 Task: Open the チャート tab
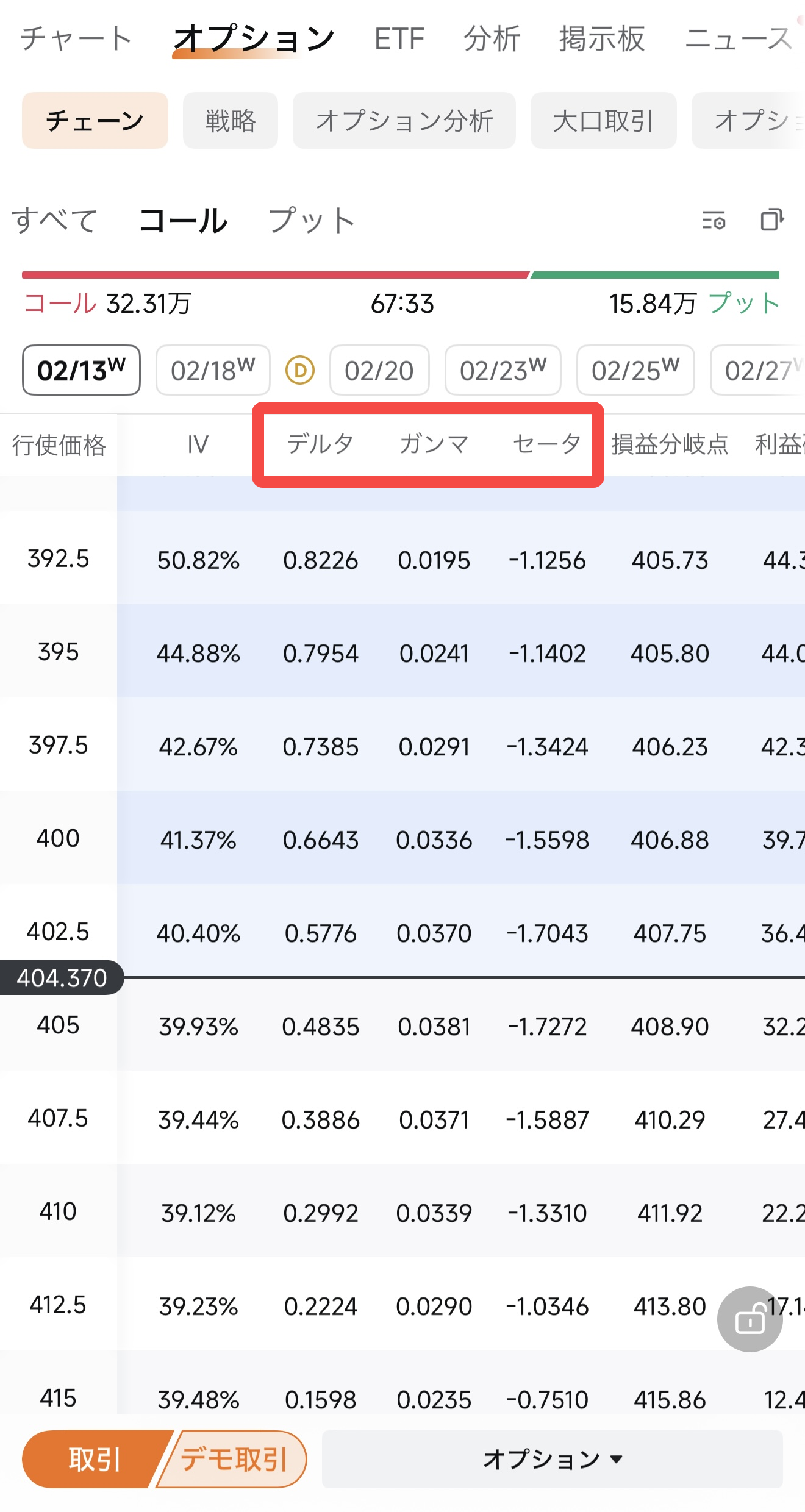point(76,38)
